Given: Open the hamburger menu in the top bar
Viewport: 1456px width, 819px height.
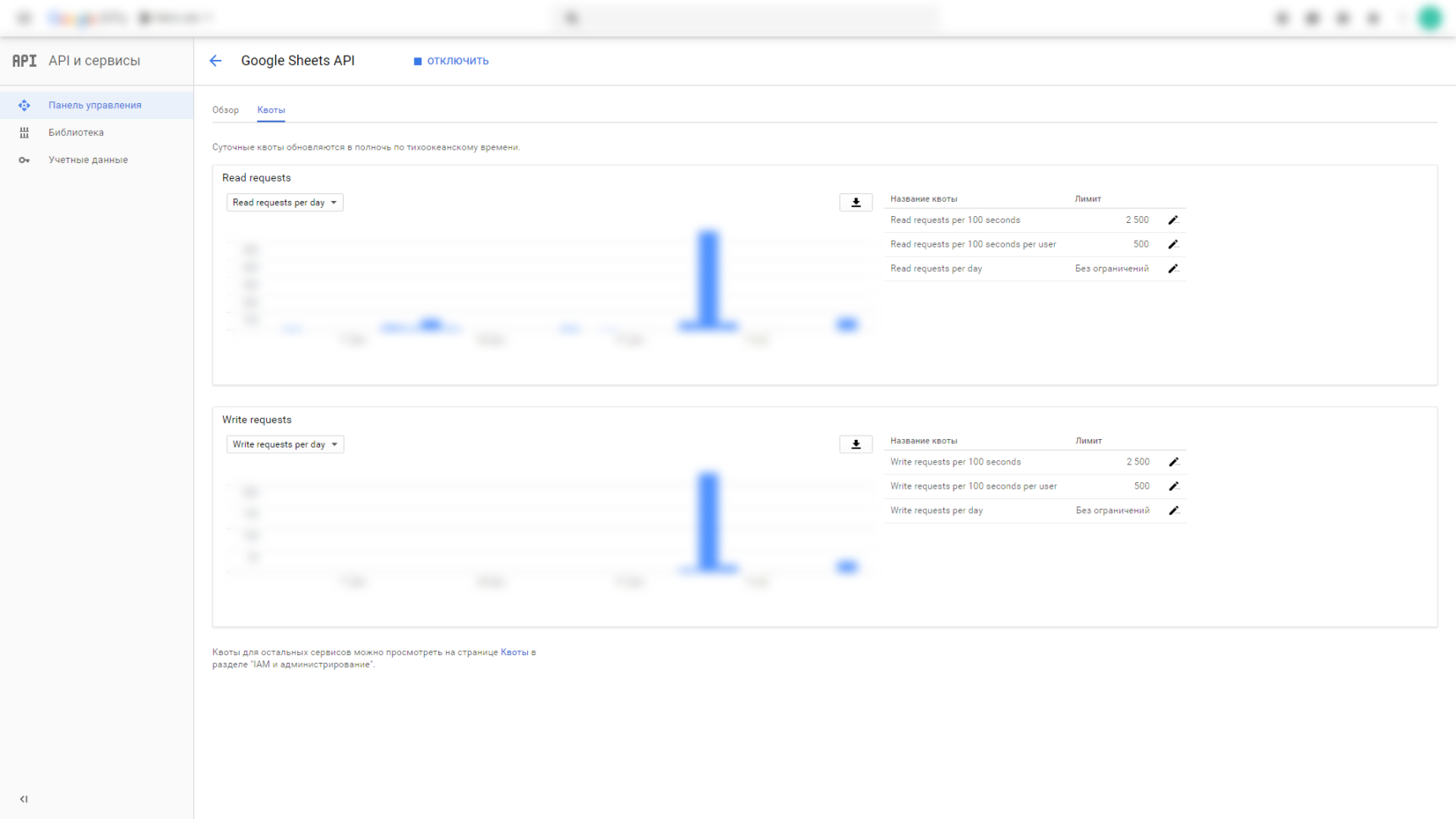Looking at the screenshot, I should click(24, 18).
